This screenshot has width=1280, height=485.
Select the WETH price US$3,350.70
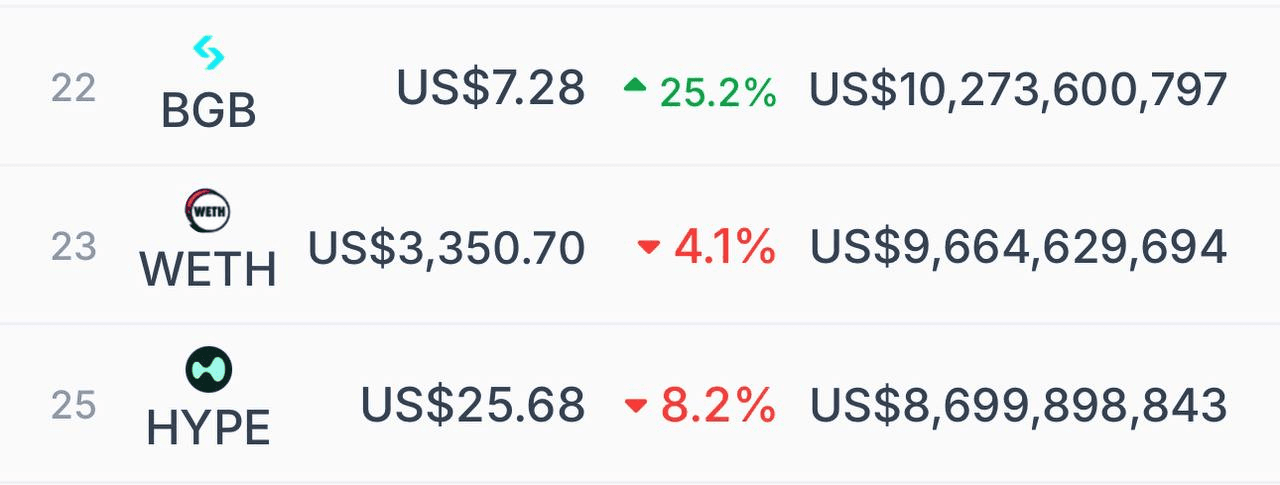[446, 247]
